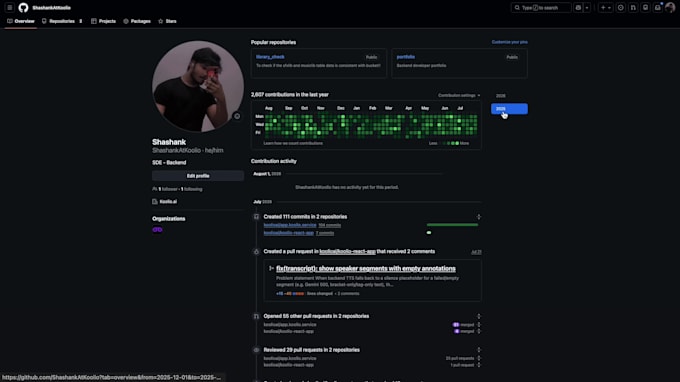Open koolioai/app.koolio.service under commits

[290, 225]
